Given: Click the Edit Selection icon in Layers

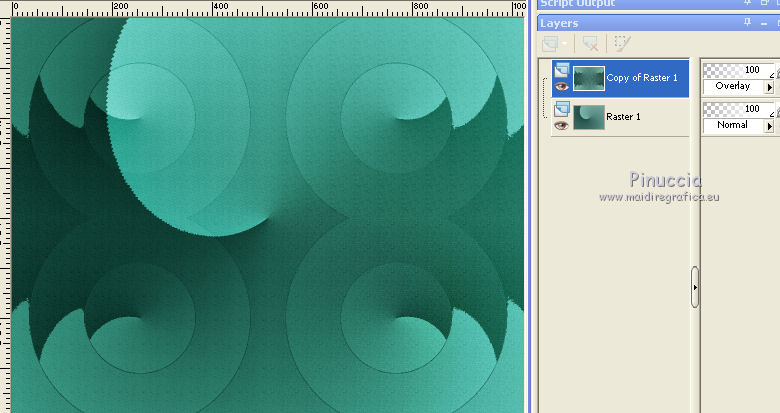Looking at the screenshot, I should point(622,44).
